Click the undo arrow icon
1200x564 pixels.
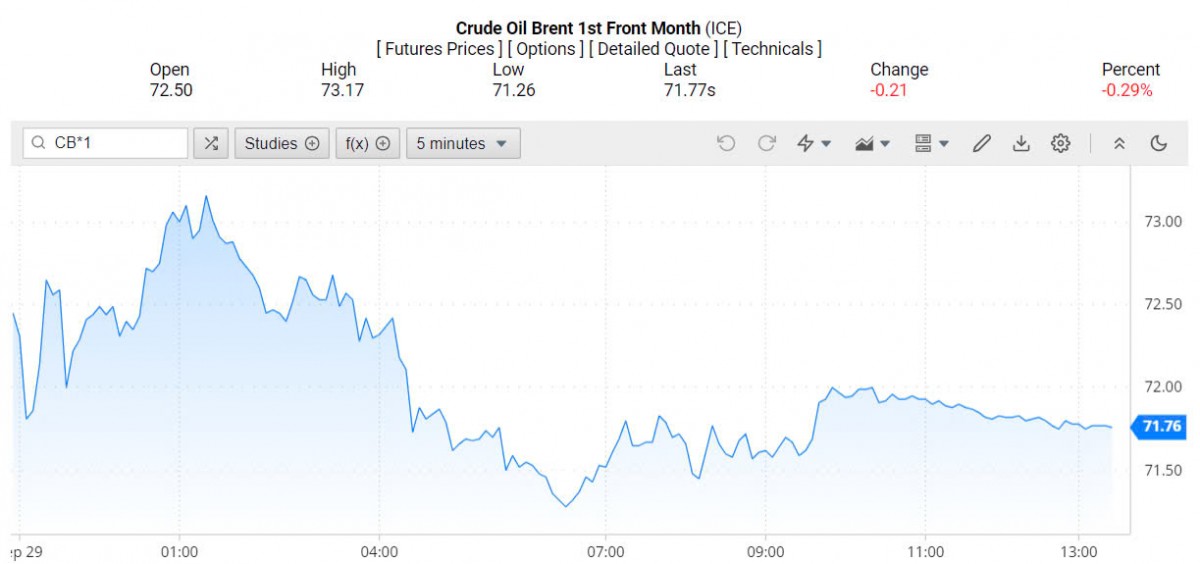(726, 143)
